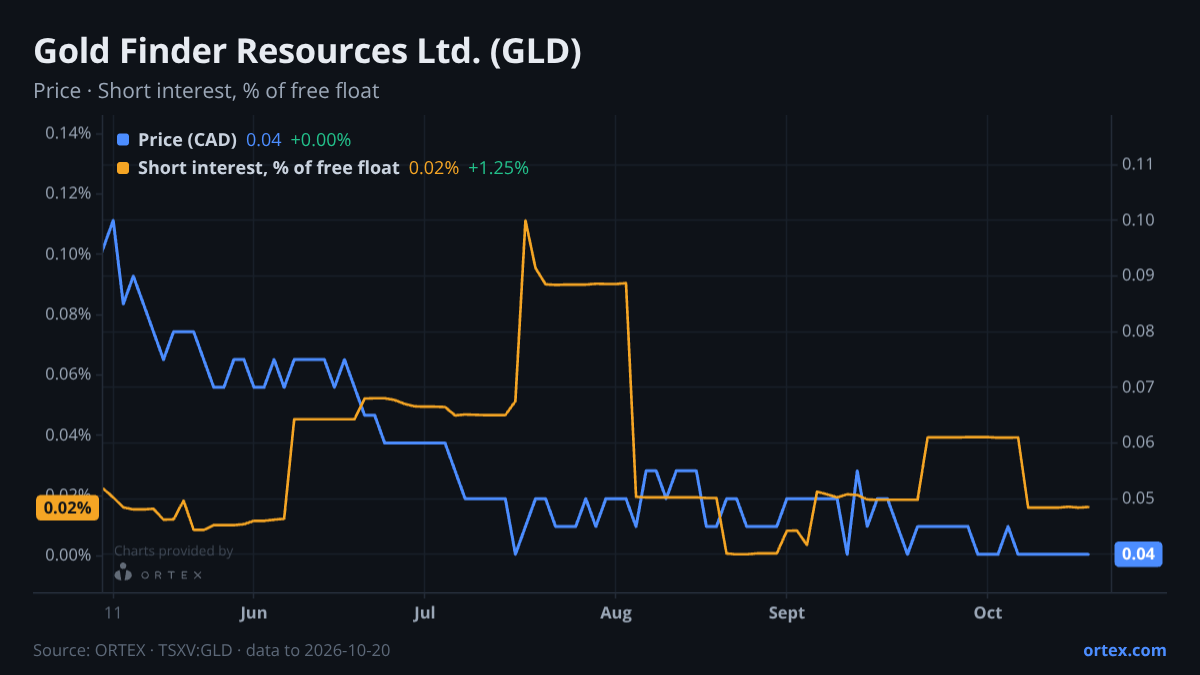Click the Sept x-axis label

click(x=787, y=613)
